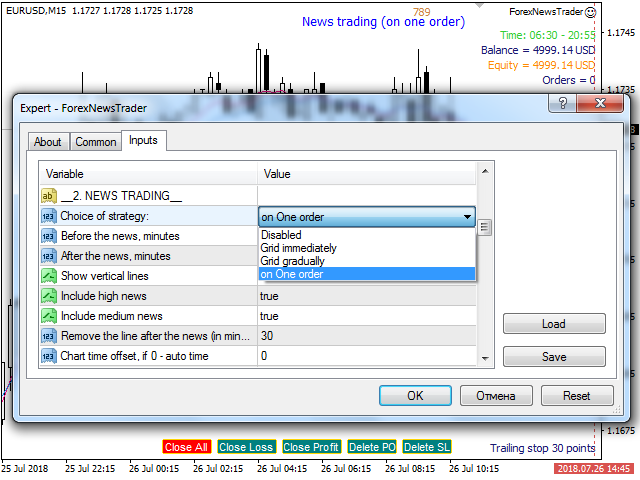Select the Before the news, minutes row

click(x=149, y=236)
